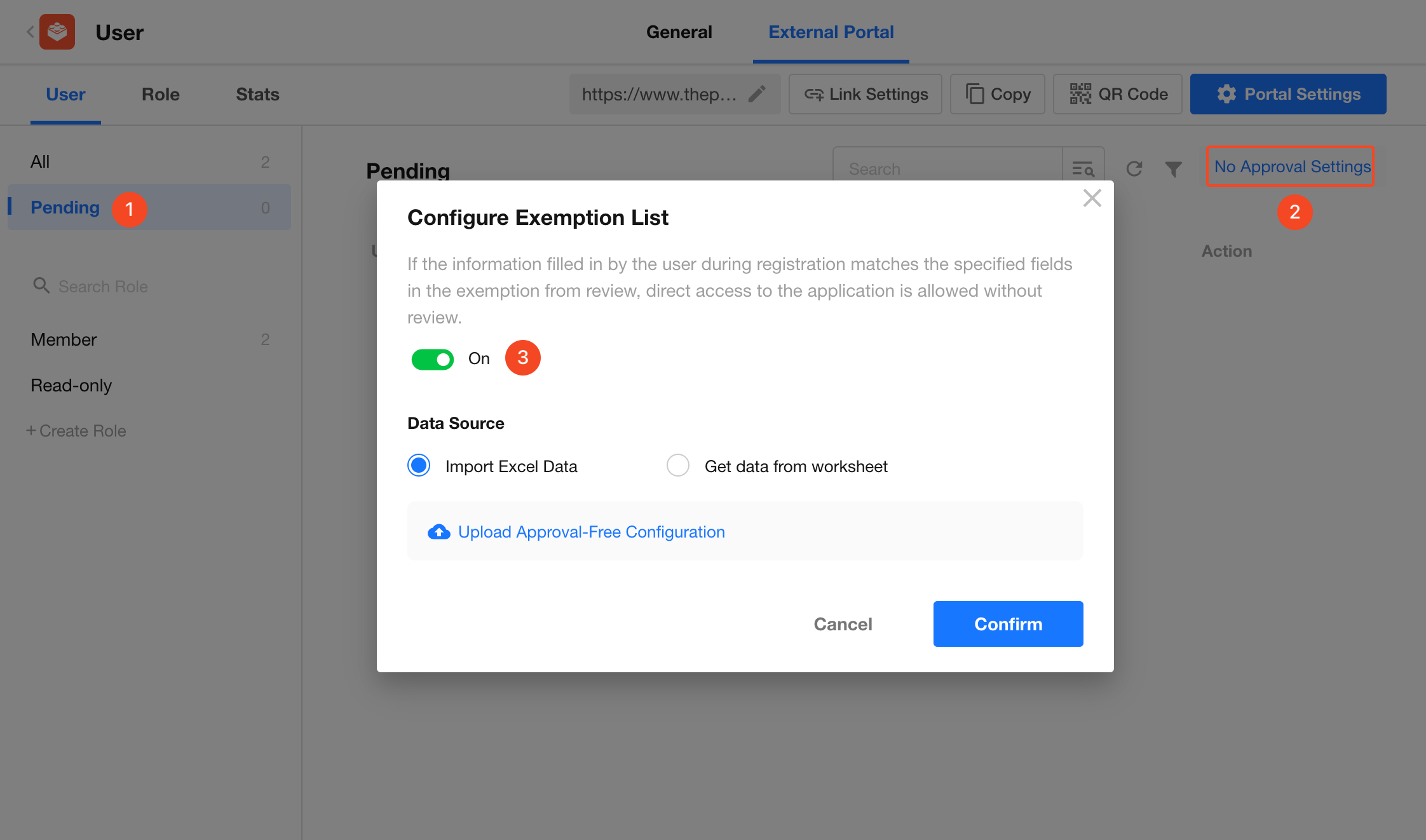Click the cloud upload icon
This screenshot has width=1426, height=840.
tap(438, 532)
